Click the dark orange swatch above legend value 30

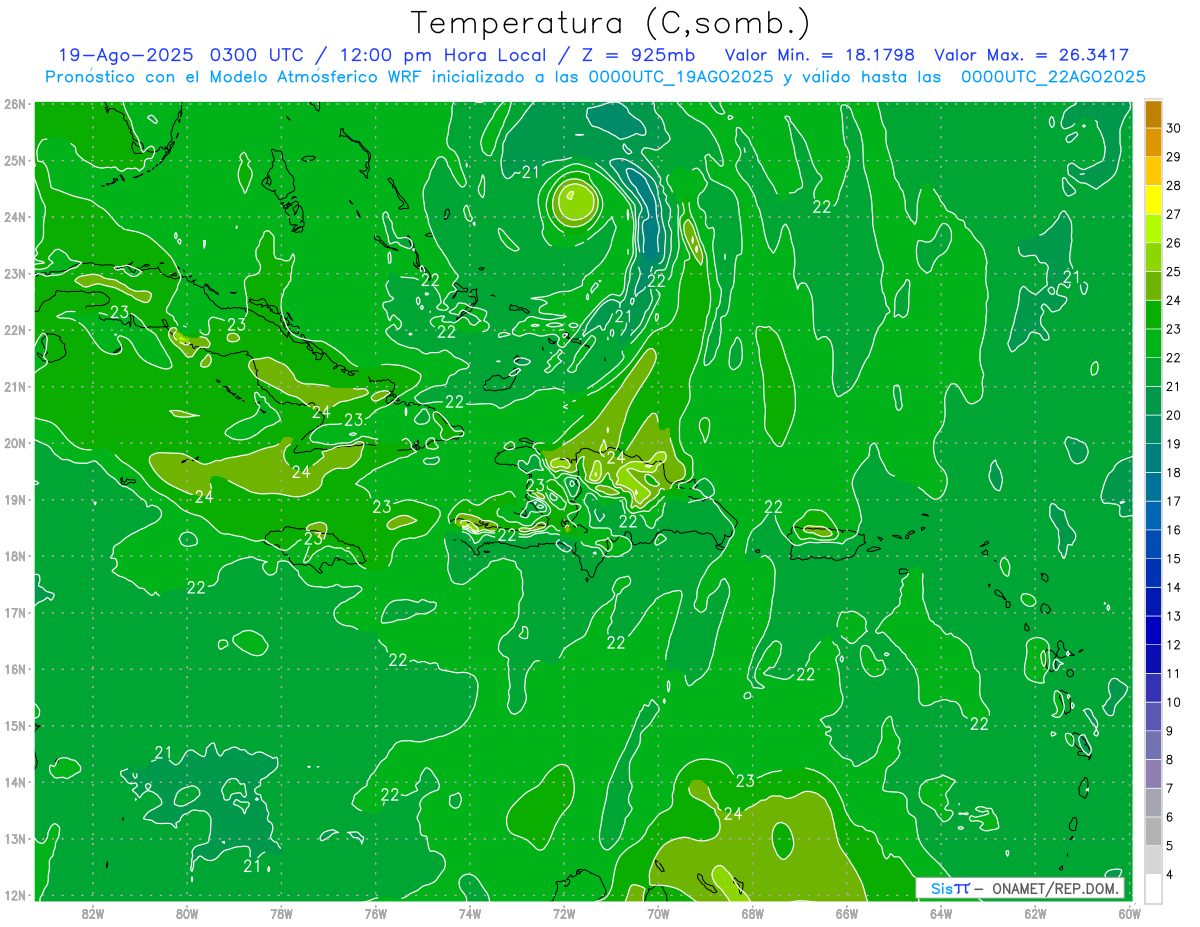(1153, 114)
